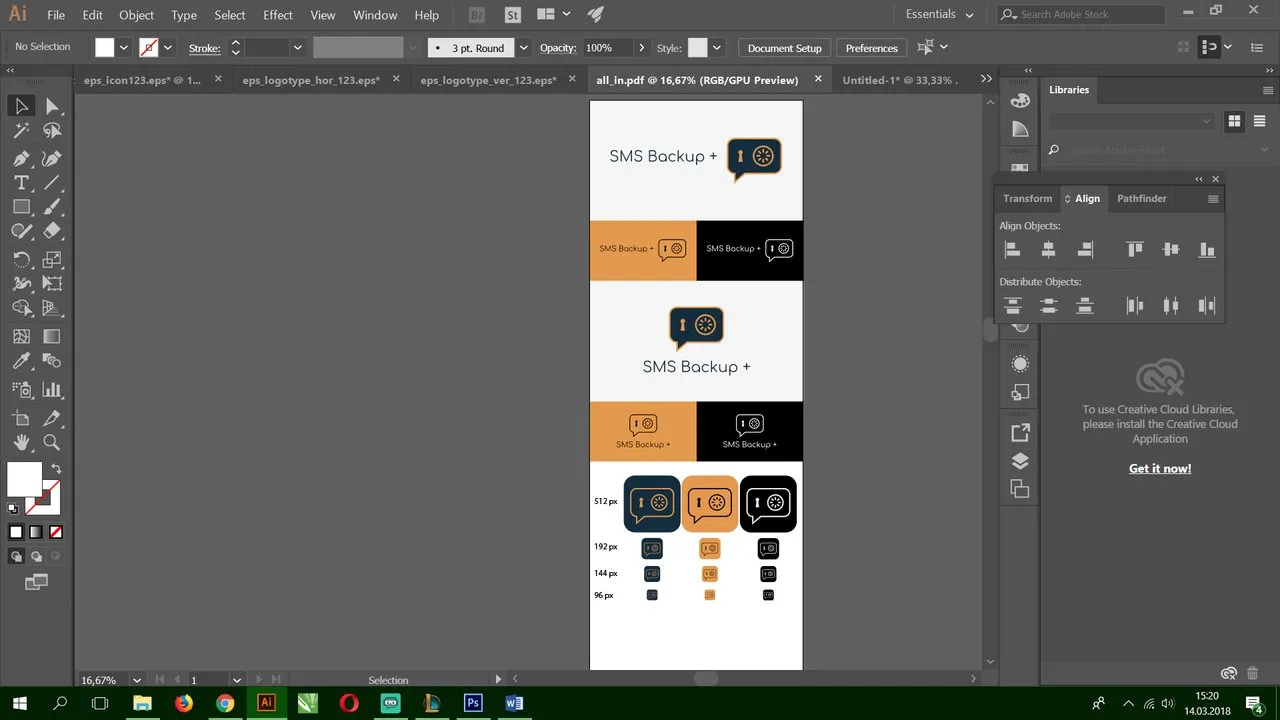The height and width of the screenshot is (720, 1280).
Task: Open the Essentials workspace dropdown
Action: (x=939, y=15)
